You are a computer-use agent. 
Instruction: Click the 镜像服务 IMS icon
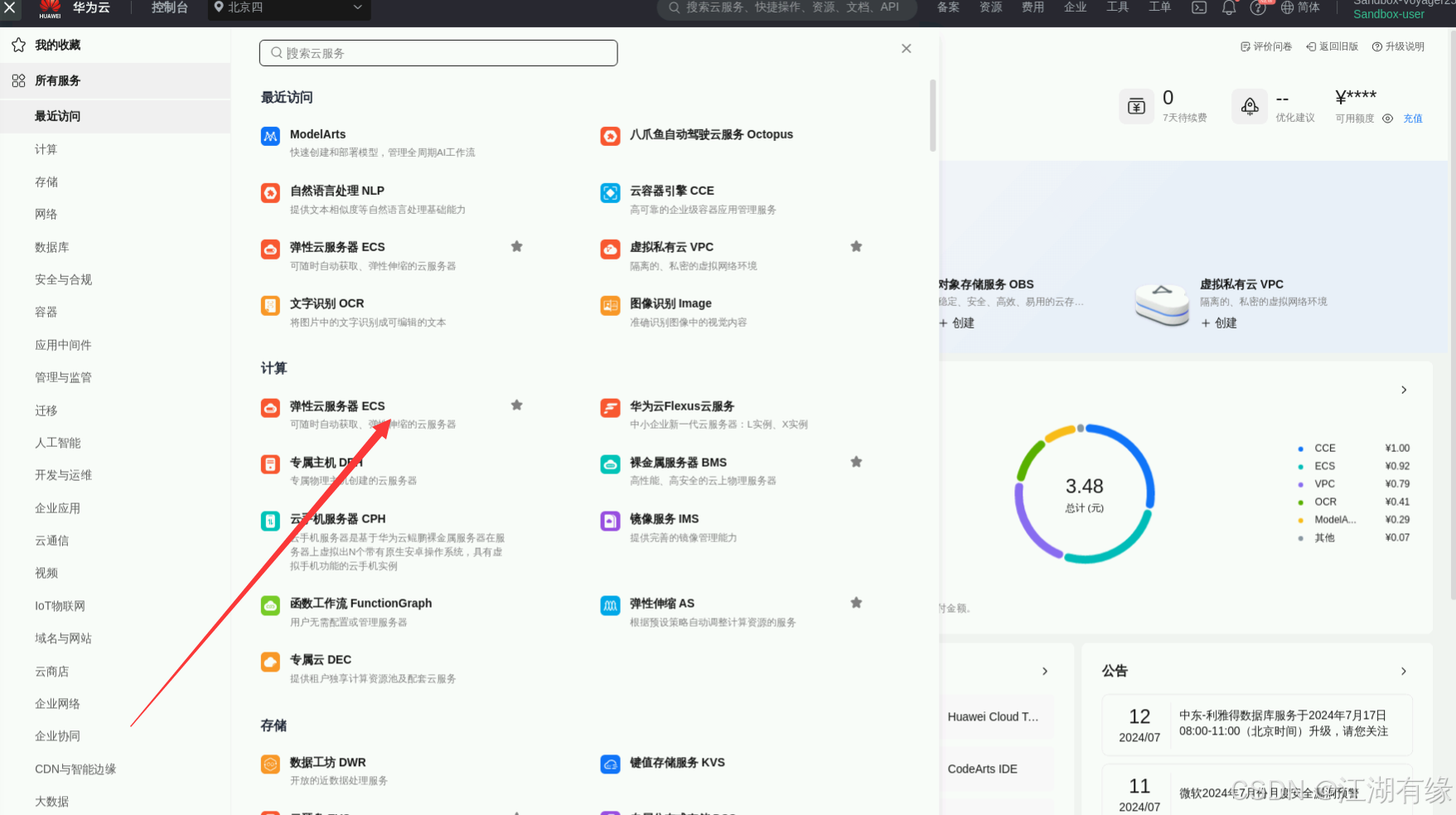coord(610,521)
